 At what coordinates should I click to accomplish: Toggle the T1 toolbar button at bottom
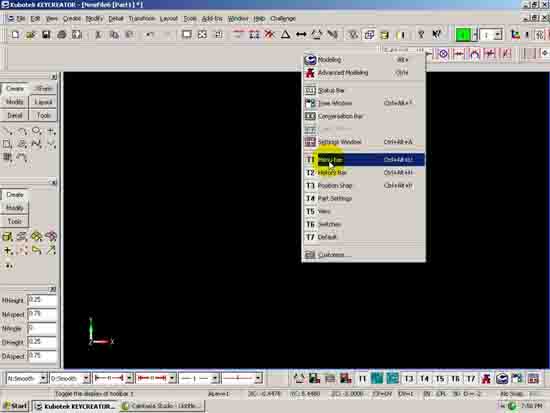(362, 379)
